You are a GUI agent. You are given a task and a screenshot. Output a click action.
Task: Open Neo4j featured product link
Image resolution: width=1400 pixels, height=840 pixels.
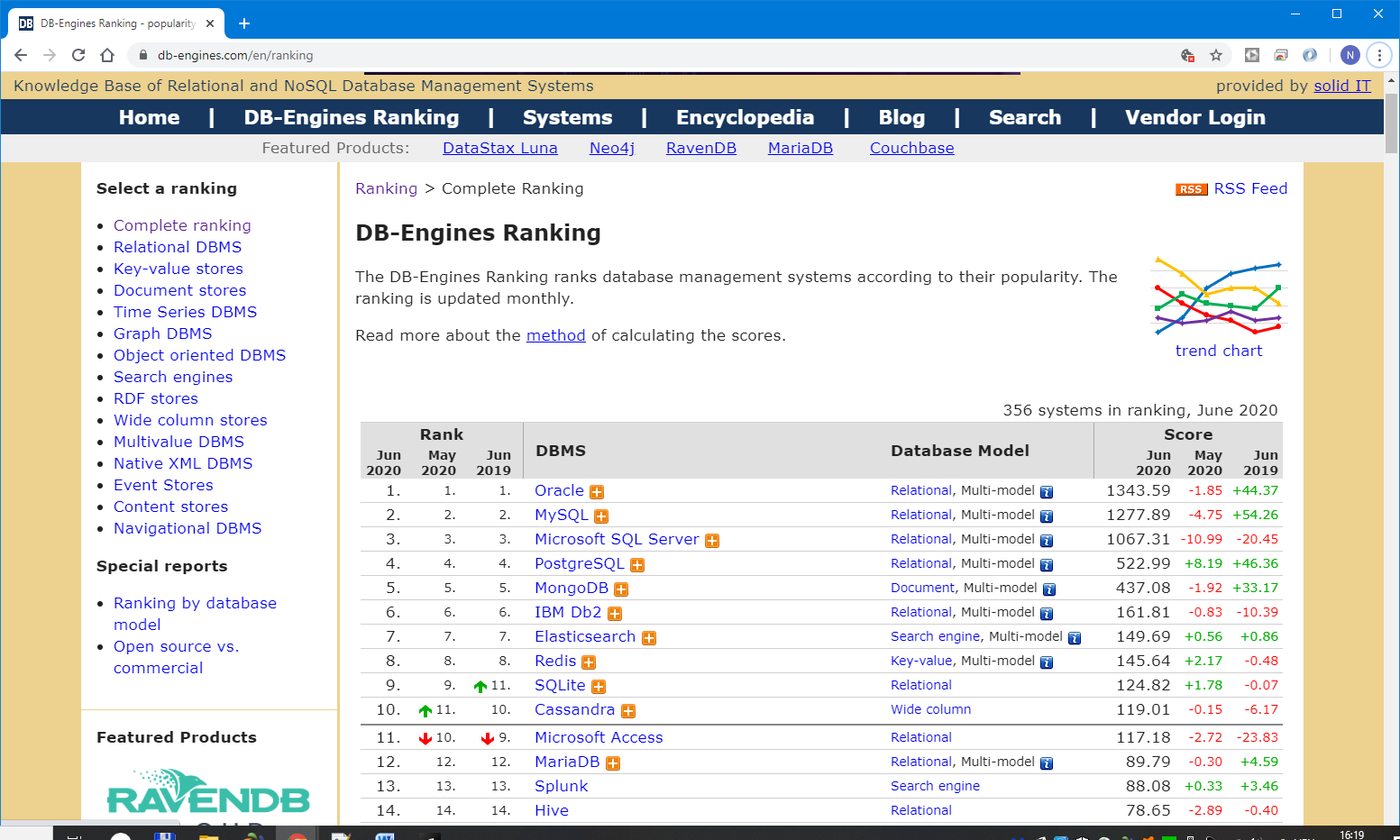point(612,148)
